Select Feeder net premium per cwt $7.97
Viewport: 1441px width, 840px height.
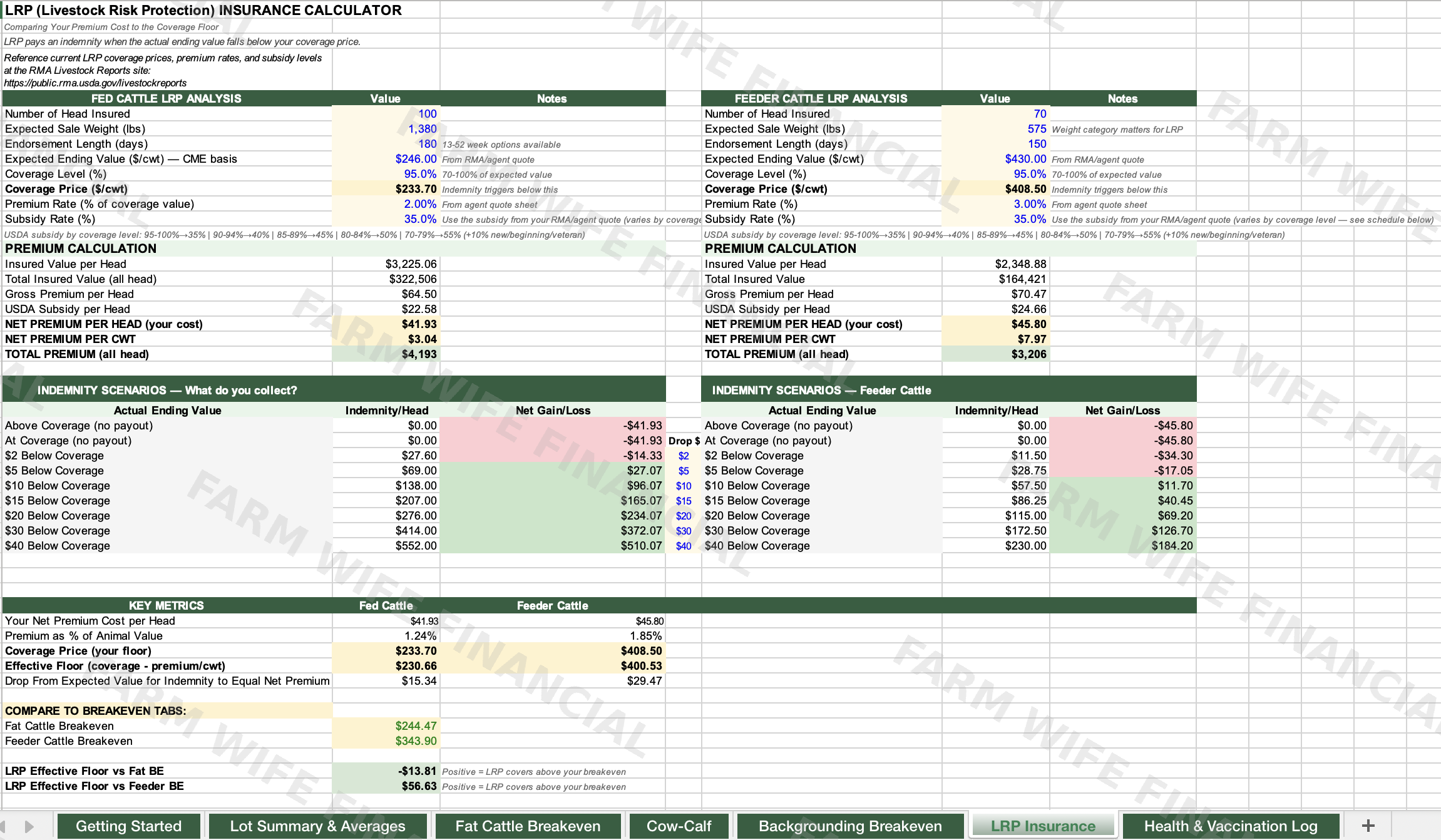tap(996, 339)
